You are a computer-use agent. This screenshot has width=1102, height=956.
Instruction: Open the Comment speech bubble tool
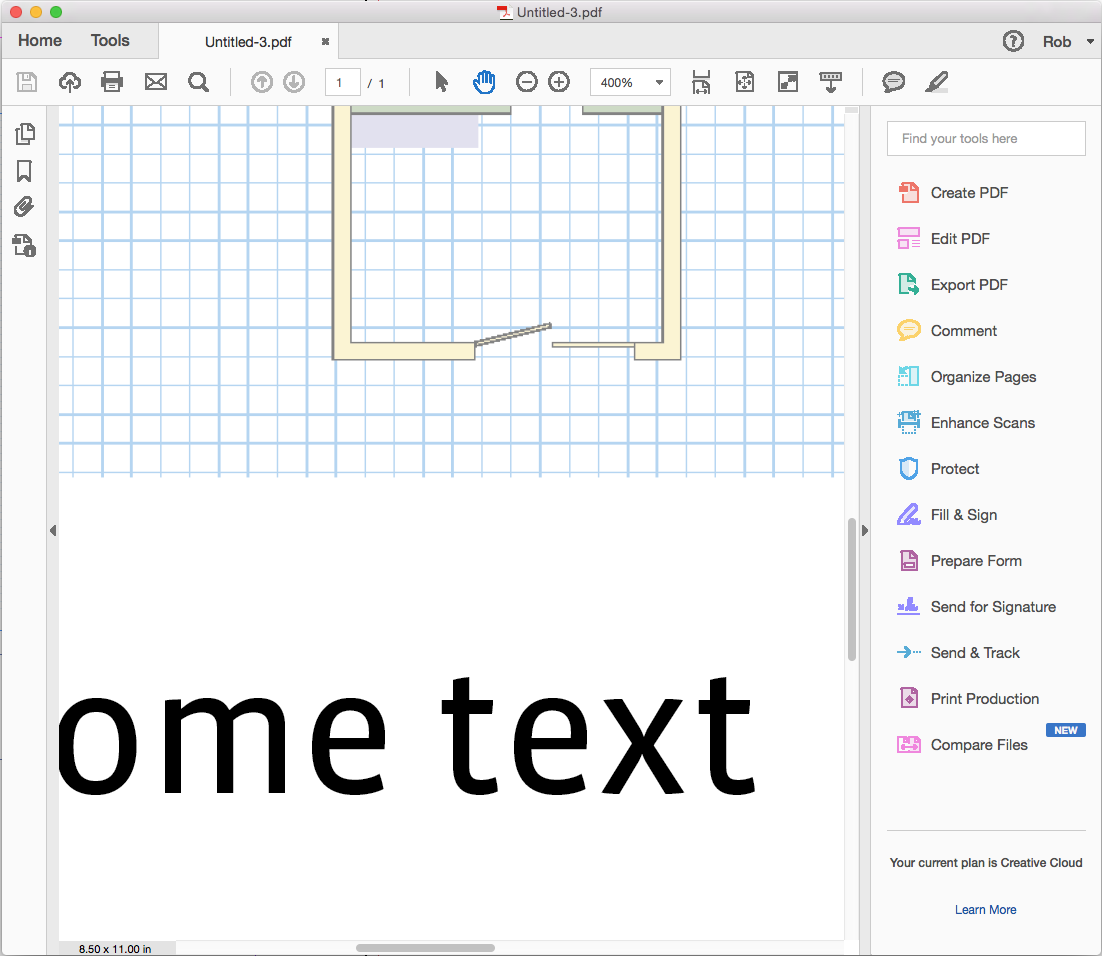point(893,81)
